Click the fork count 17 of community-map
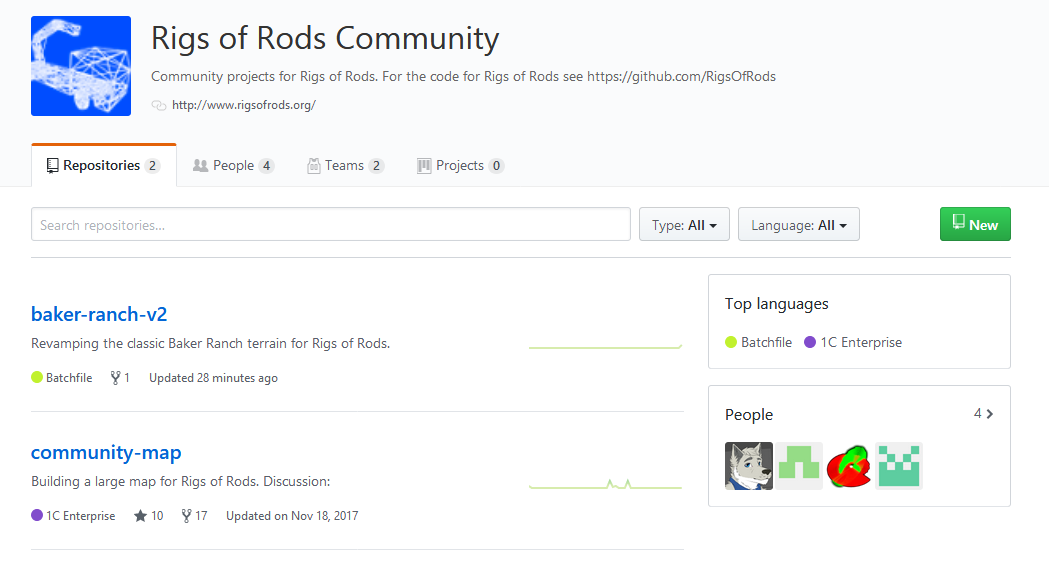The image size is (1049, 574). tap(194, 516)
